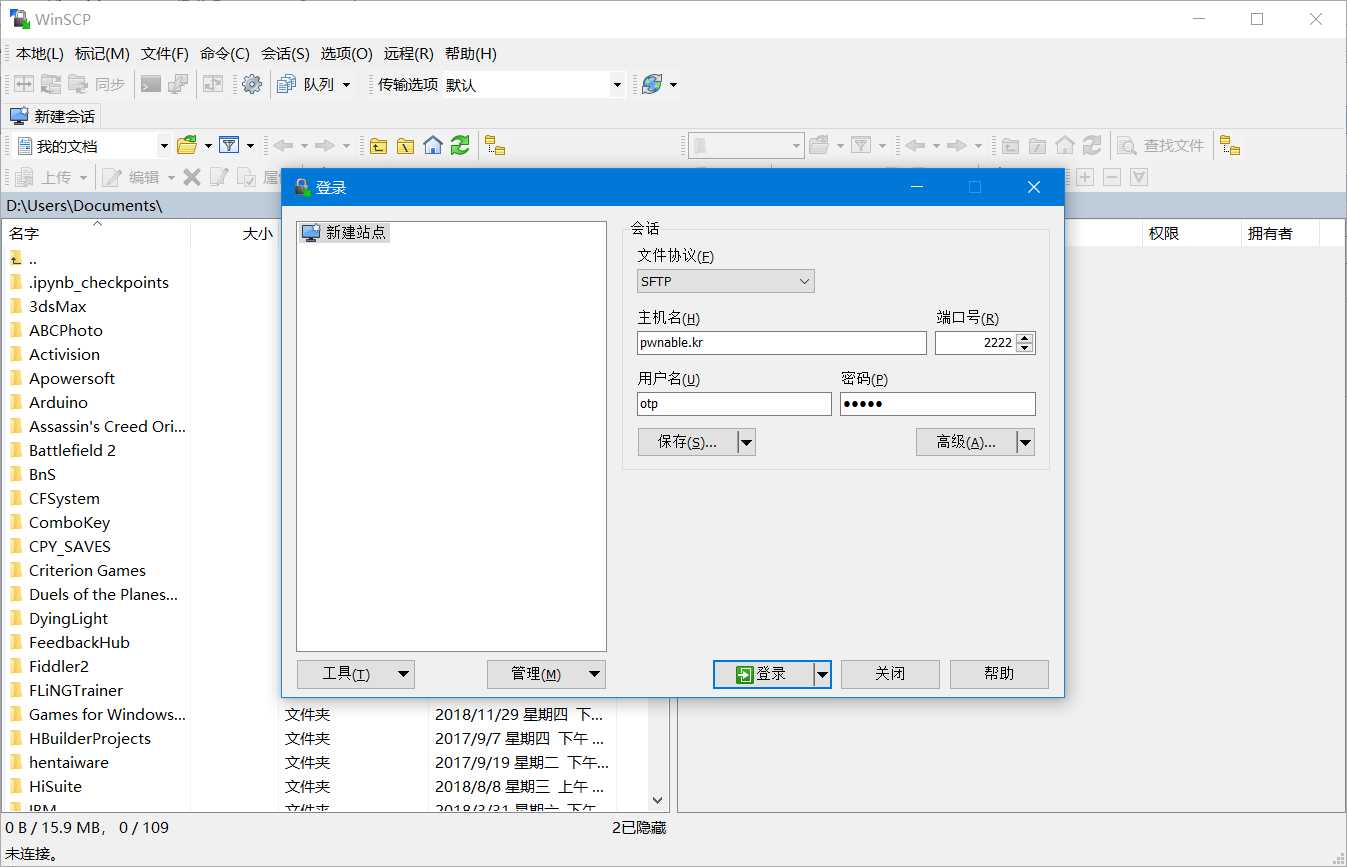Click the queue (队列) toolbar icon
This screenshot has width=1347, height=867.
click(287, 85)
